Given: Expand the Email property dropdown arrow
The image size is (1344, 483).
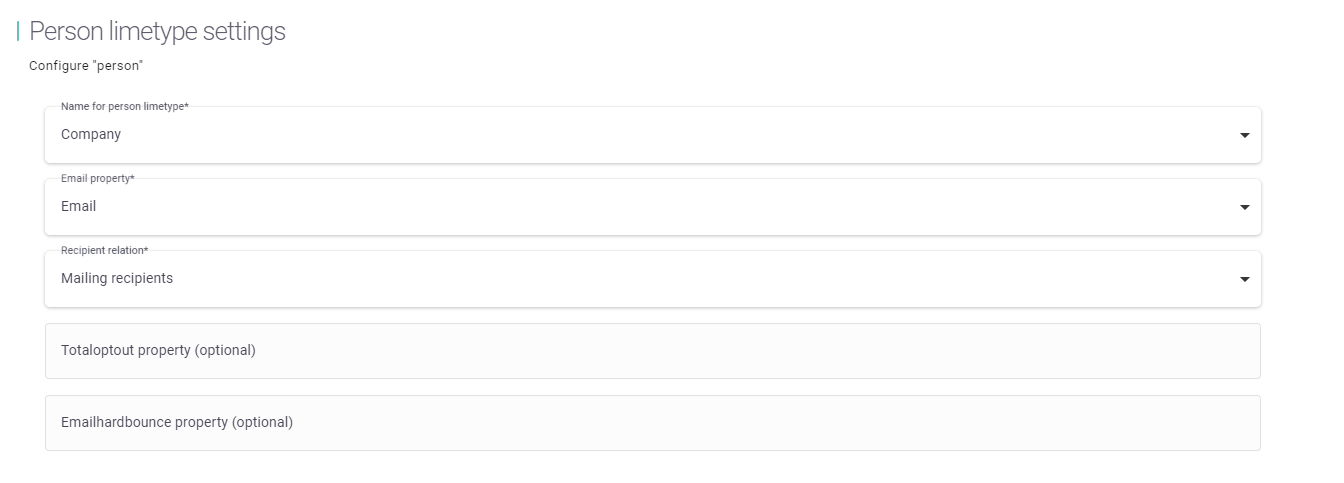Looking at the screenshot, I should click(x=1244, y=207).
